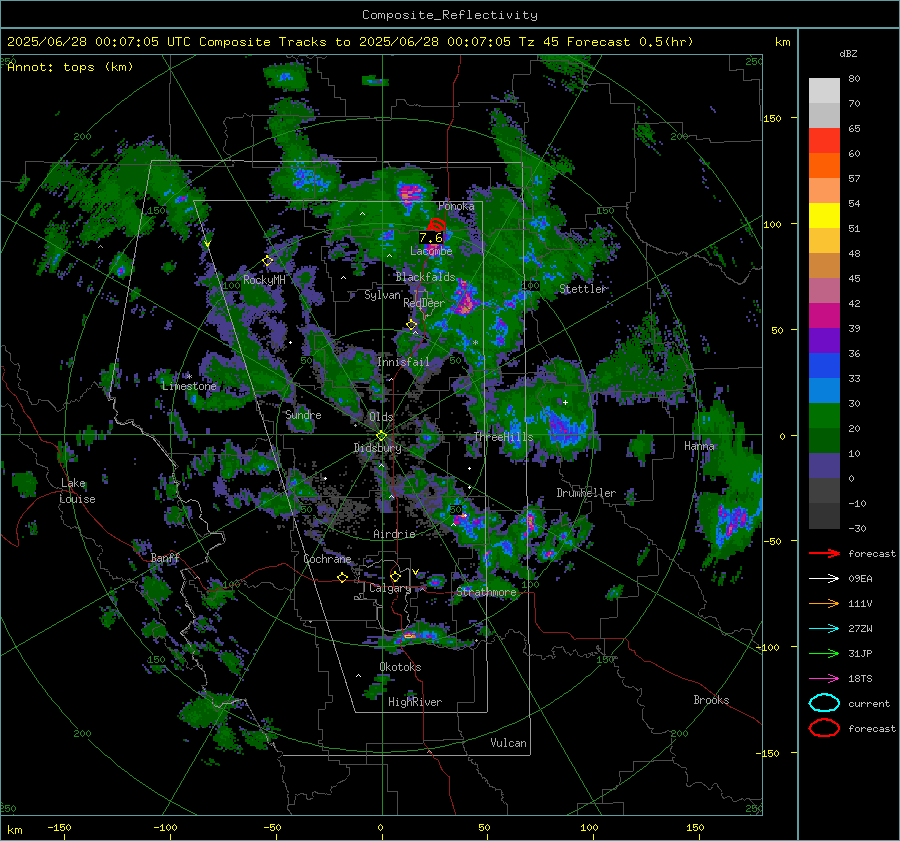This screenshot has height=841, width=900.
Task: Click the Sylvan label on map
Action: pyautogui.click(x=382, y=295)
